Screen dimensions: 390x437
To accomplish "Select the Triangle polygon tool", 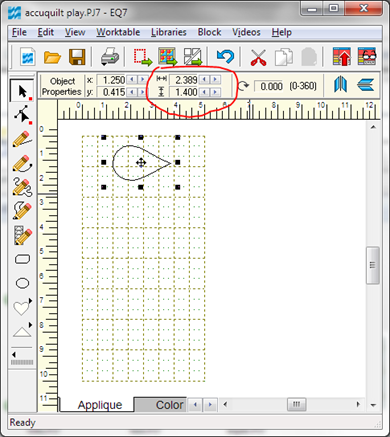I will click(22, 331).
